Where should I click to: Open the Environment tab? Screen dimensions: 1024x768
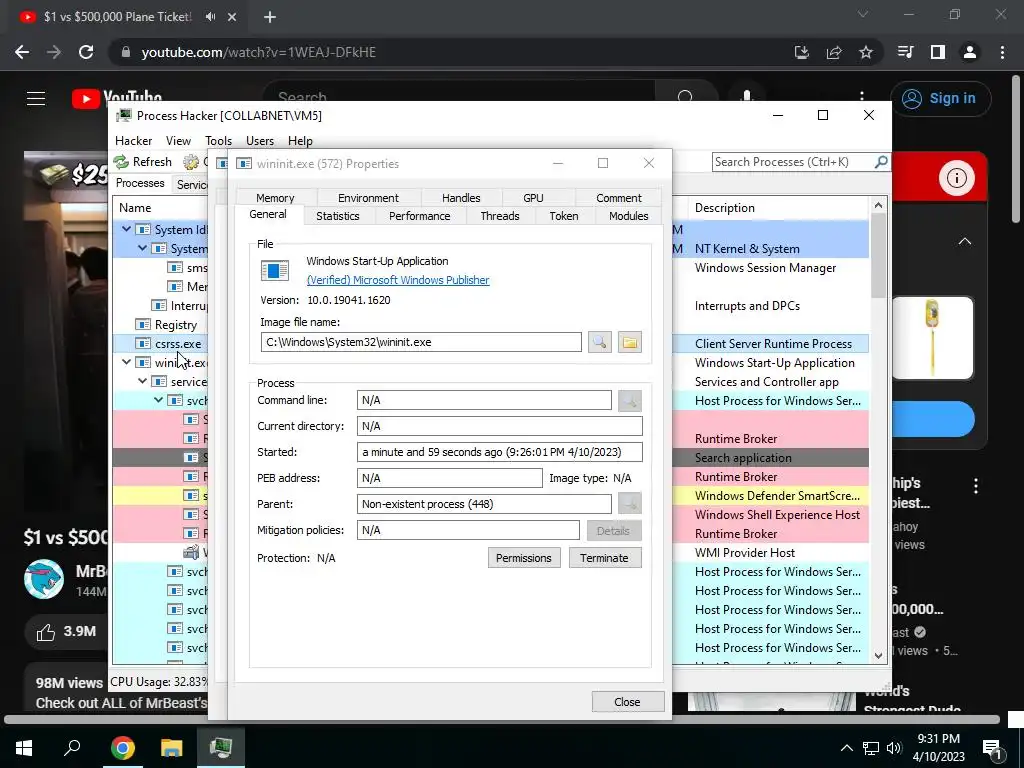tap(368, 198)
